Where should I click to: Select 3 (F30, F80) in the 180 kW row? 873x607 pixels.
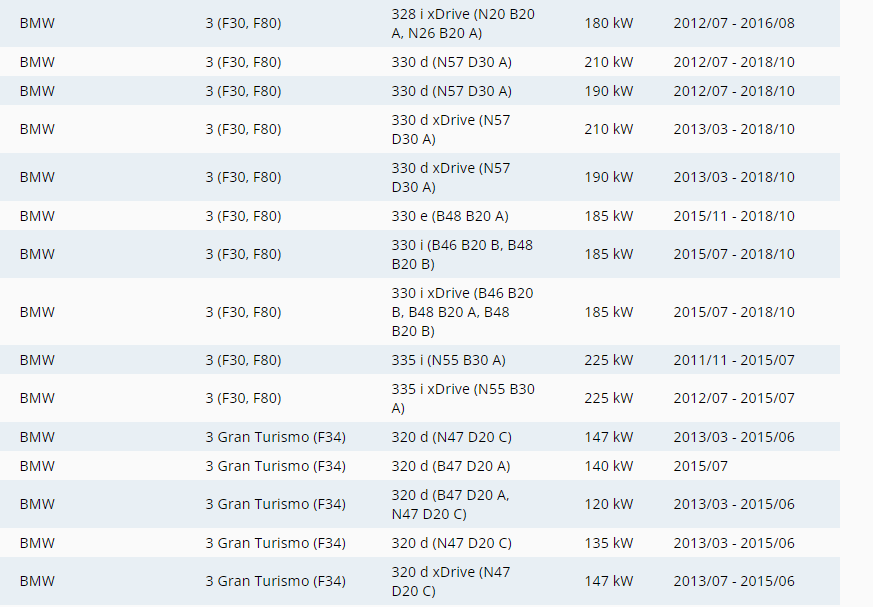243,23
